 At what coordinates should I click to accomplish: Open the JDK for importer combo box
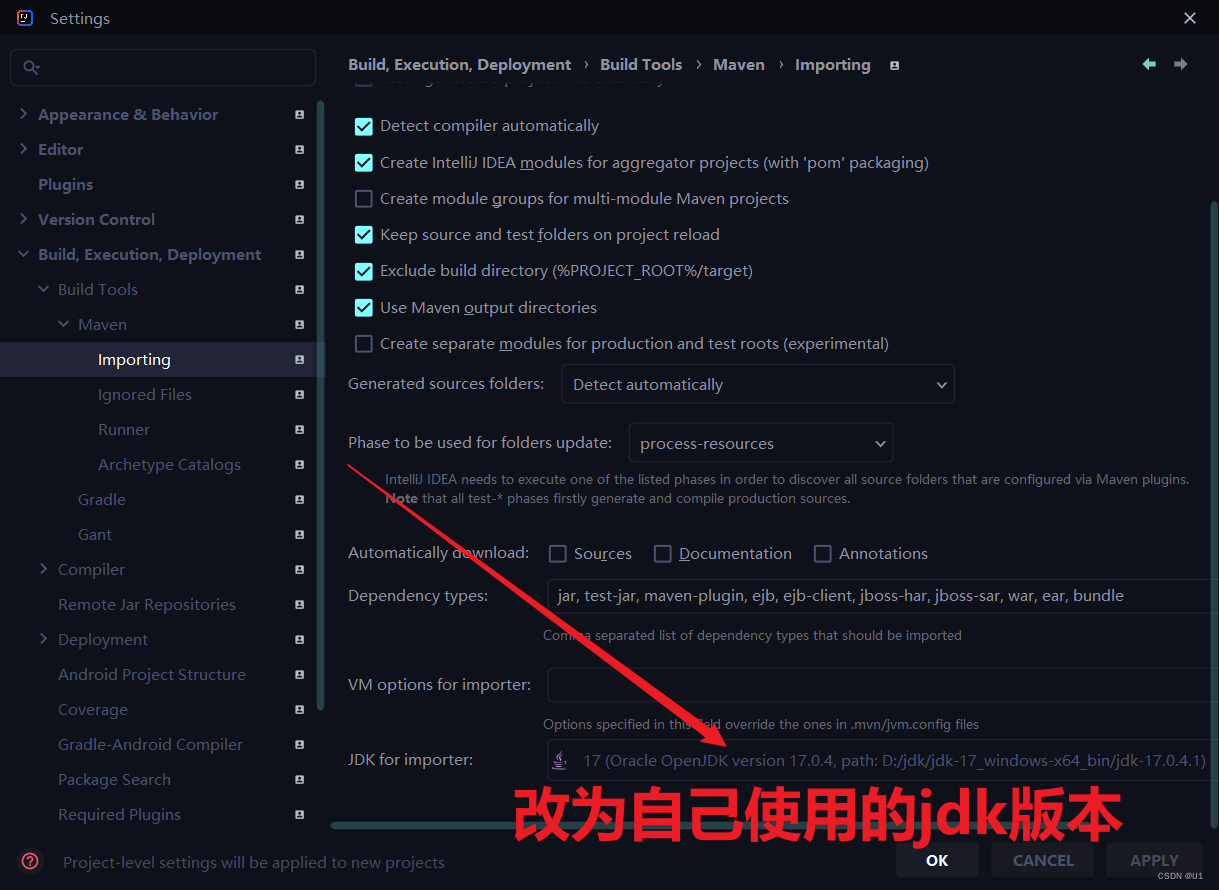883,761
